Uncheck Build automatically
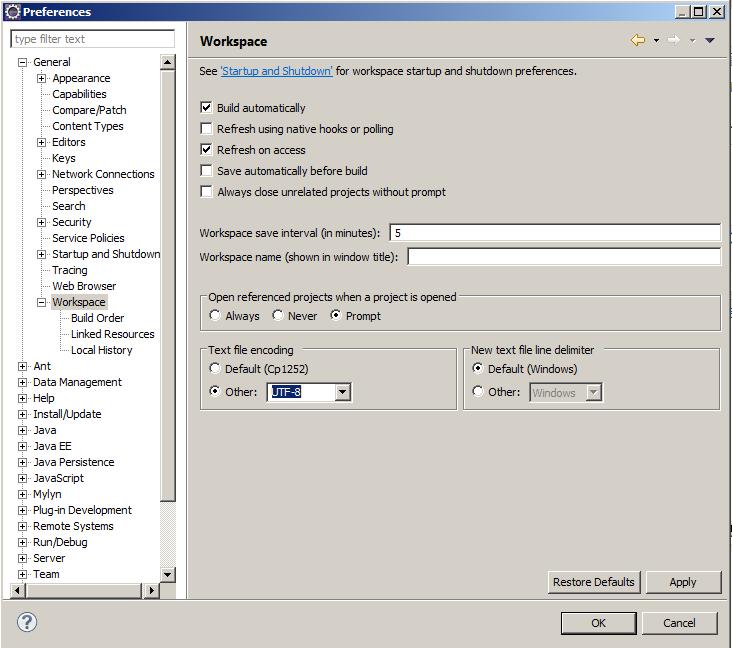The height and width of the screenshot is (648, 732). (x=207, y=108)
